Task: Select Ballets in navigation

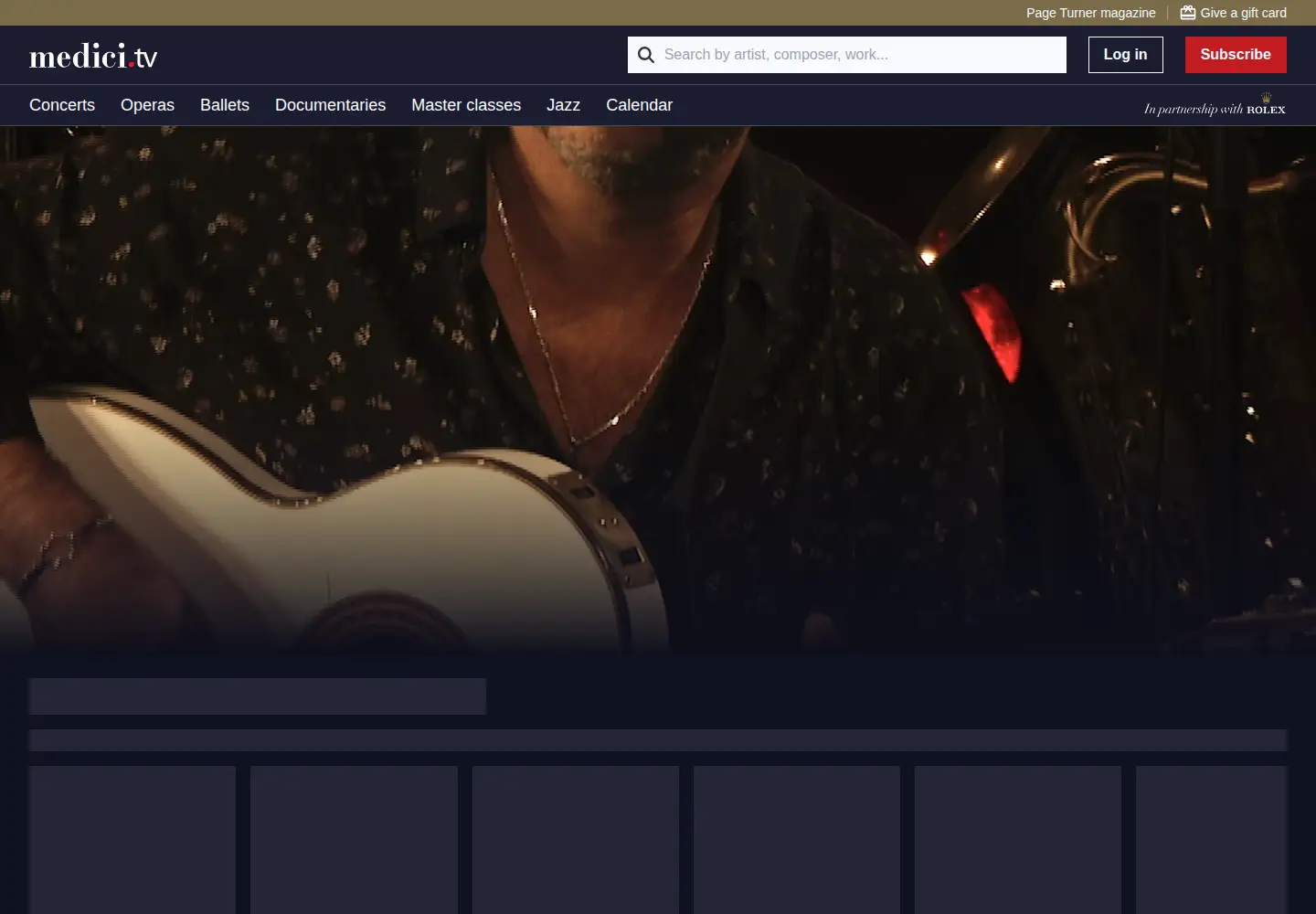Action: click(225, 105)
